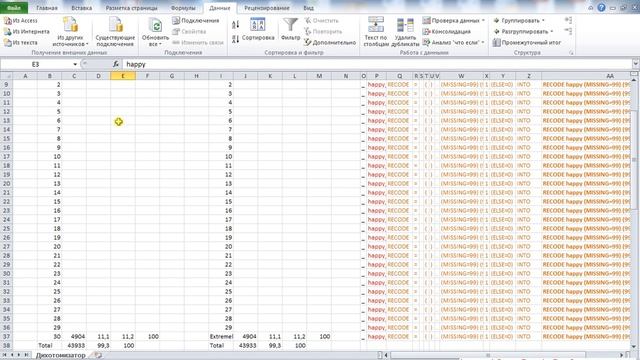Click Name Box showing E3
This screenshot has width=640, height=360.
click(36, 64)
